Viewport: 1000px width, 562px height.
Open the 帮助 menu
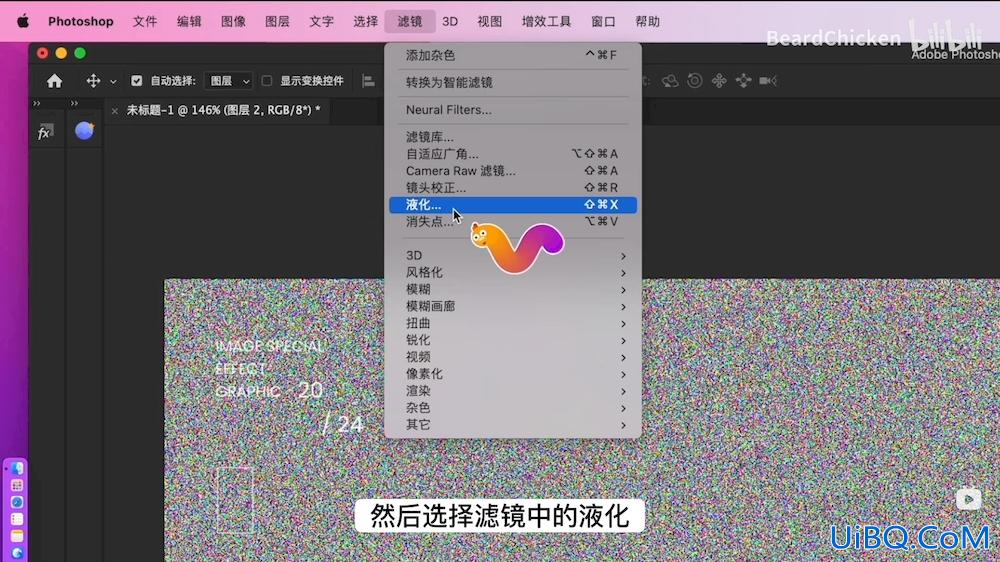(x=647, y=21)
